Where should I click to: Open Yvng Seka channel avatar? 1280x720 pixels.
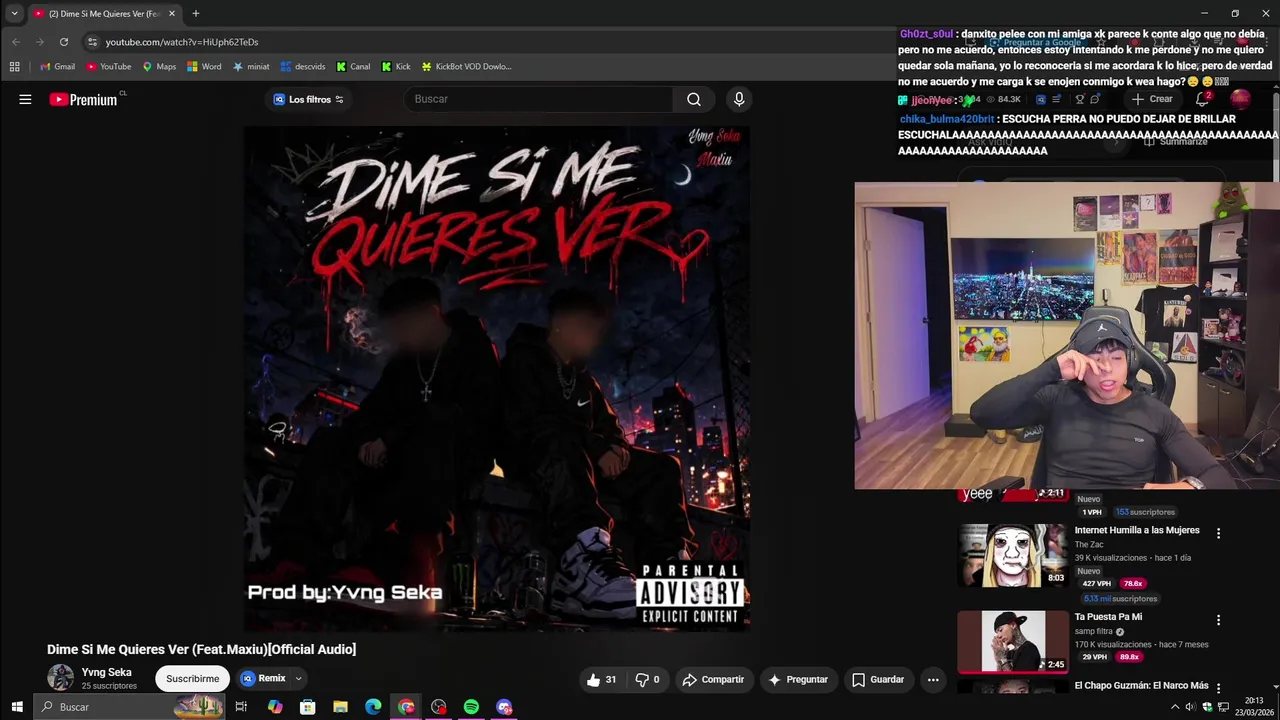pos(60,678)
